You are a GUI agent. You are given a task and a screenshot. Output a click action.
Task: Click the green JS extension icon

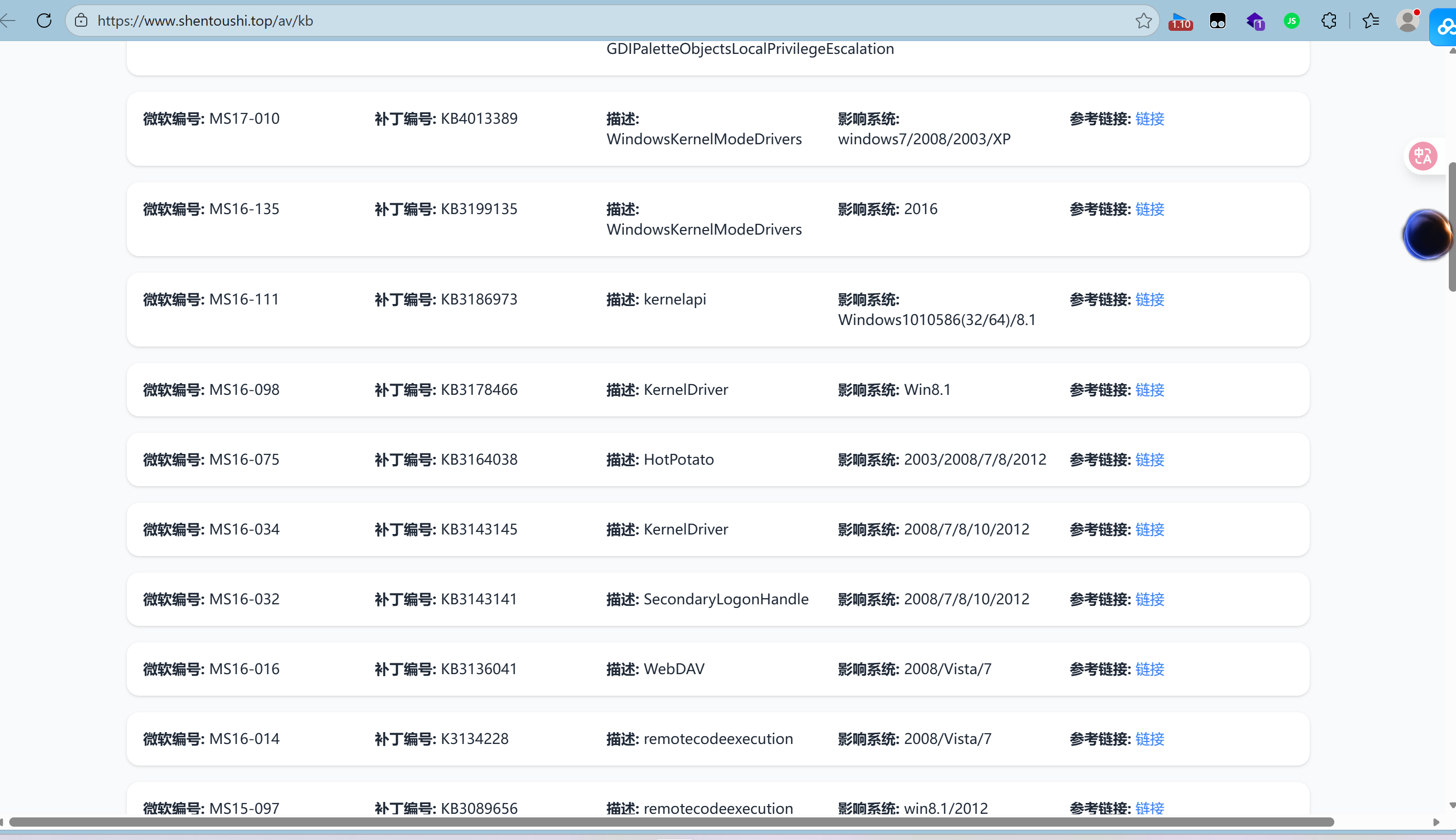coord(1292,22)
